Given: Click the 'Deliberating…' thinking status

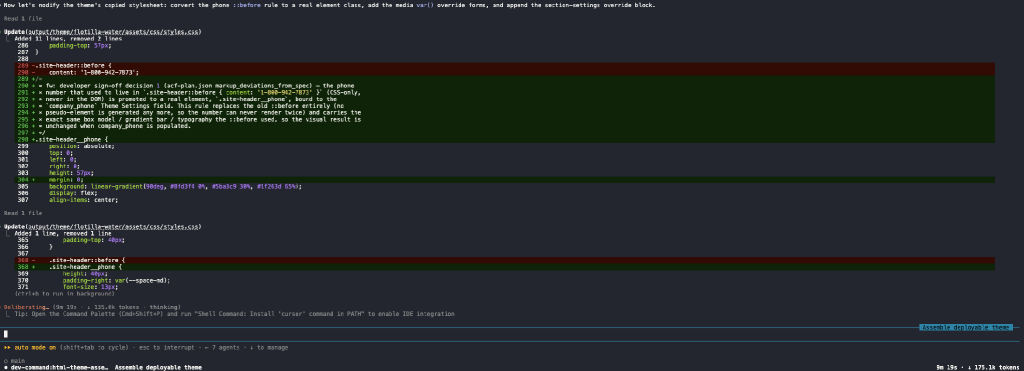Looking at the screenshot, I should coord(26,306).
